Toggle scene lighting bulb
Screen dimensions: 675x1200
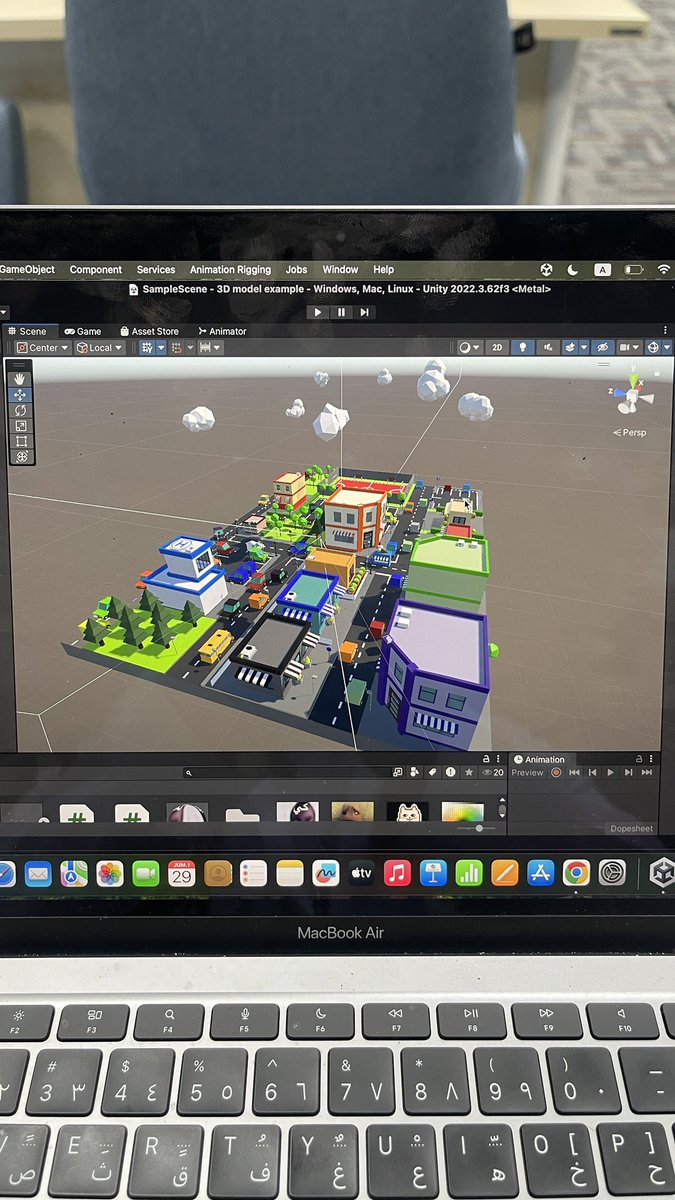click(x=522, y=347)
